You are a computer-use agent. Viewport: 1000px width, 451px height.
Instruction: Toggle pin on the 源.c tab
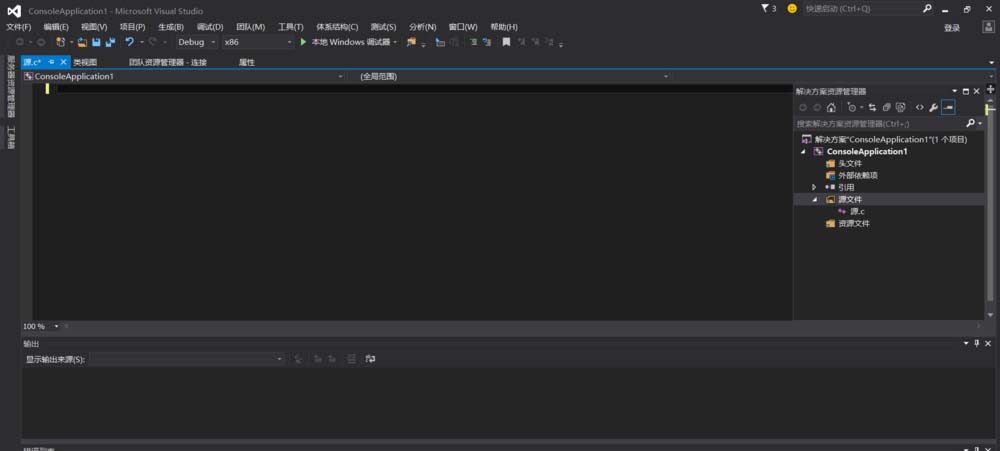point(51,62)
